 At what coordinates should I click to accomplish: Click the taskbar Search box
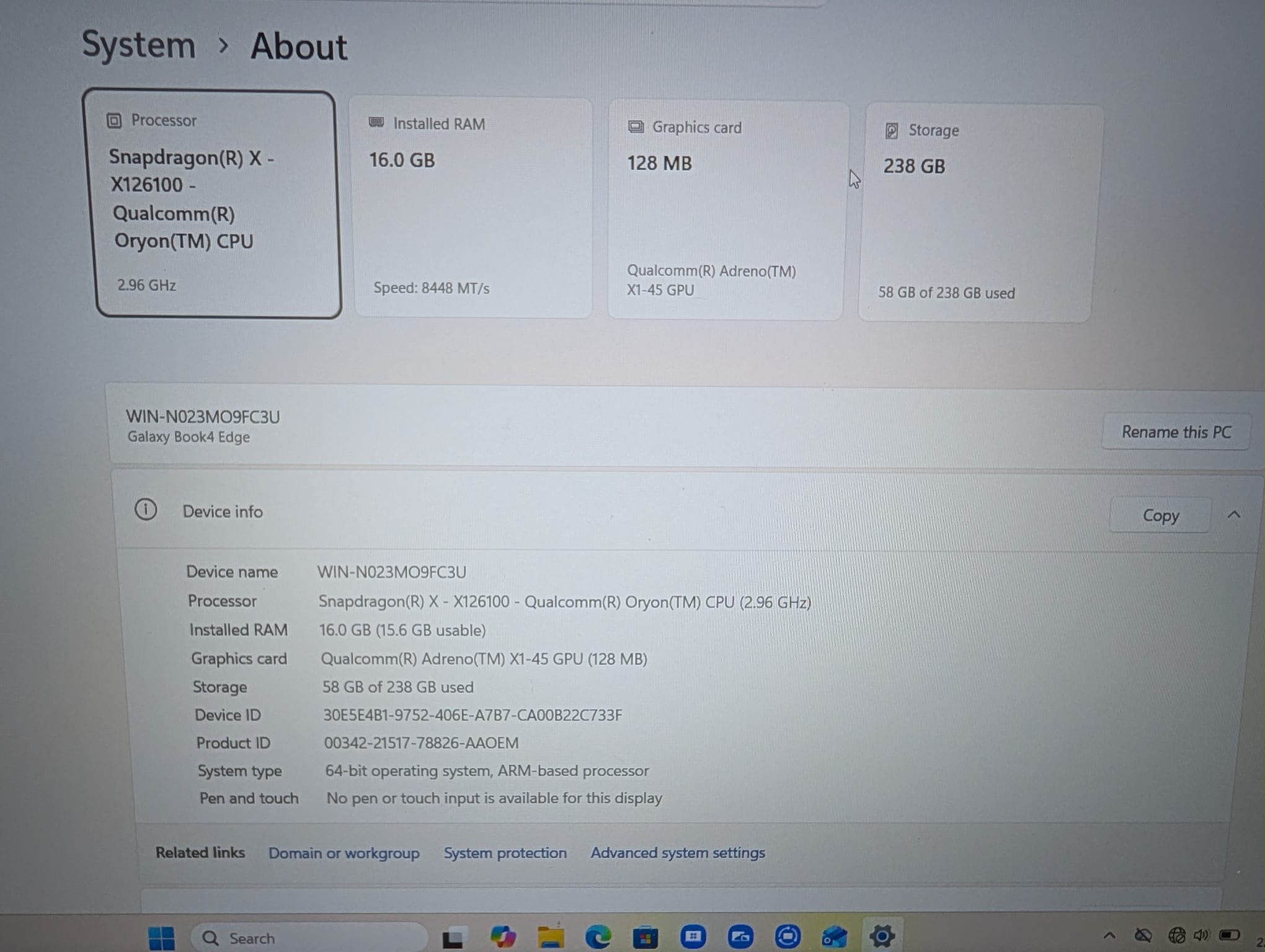click(x=309, y=938)
